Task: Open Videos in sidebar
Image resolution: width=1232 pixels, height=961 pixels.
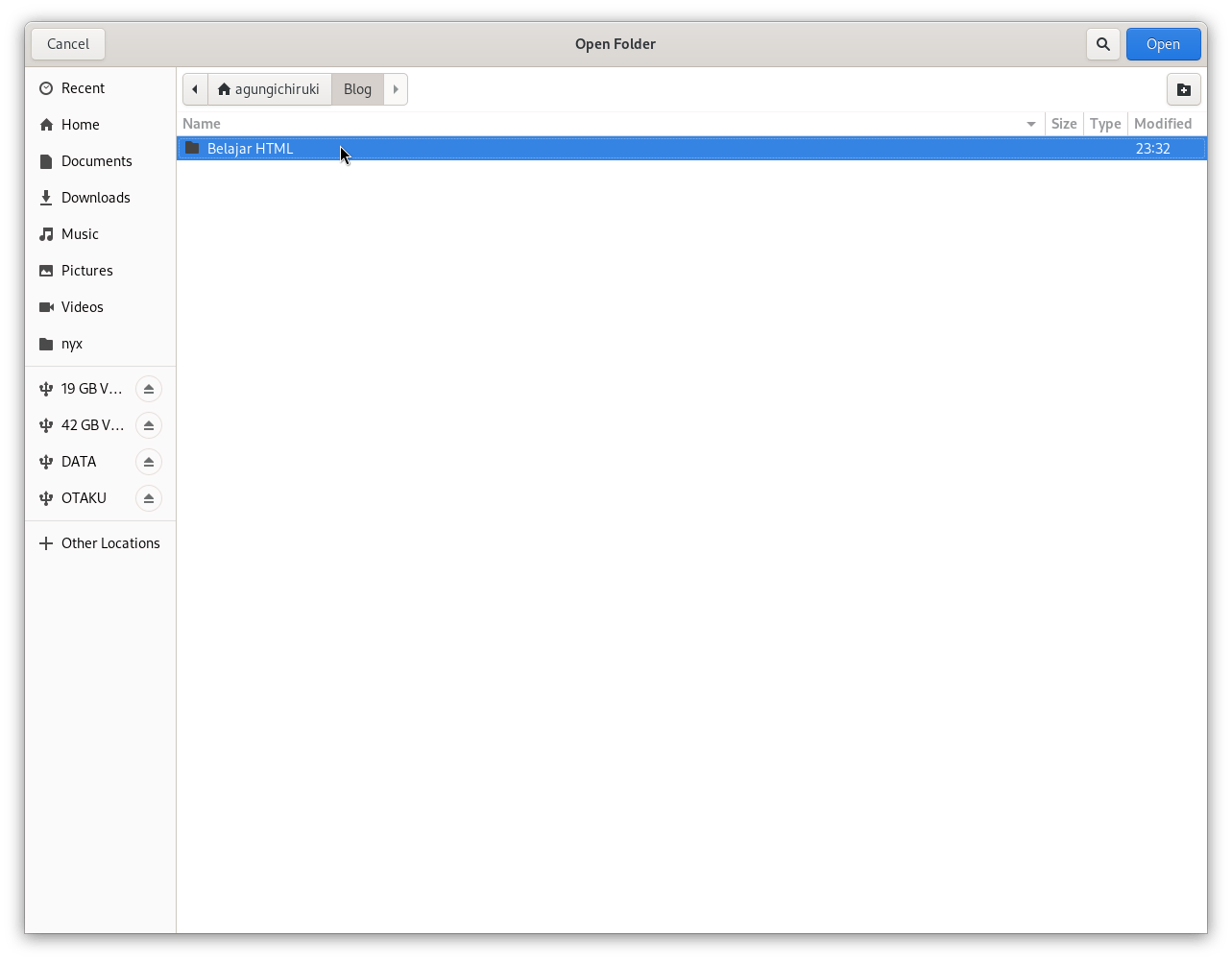Action: click(100, 307)
